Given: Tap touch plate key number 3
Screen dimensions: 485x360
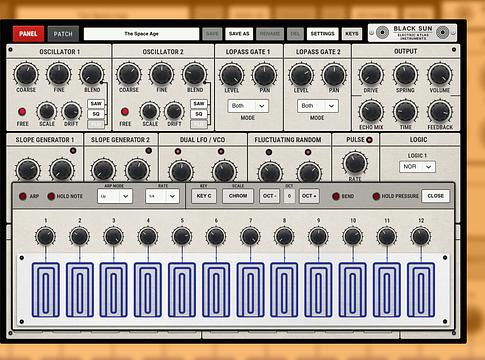Looking at the screenshot, I should coord(114,289).
